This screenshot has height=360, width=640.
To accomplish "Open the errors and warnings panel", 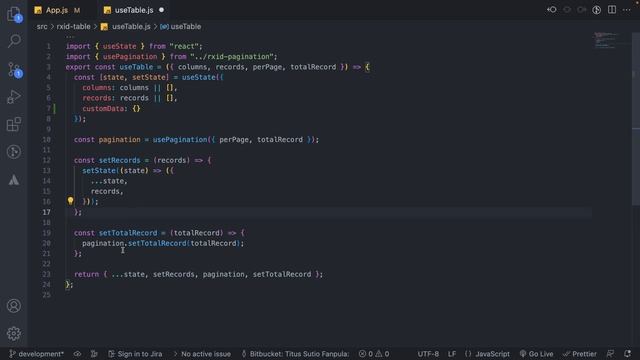I will pos(374,354).
